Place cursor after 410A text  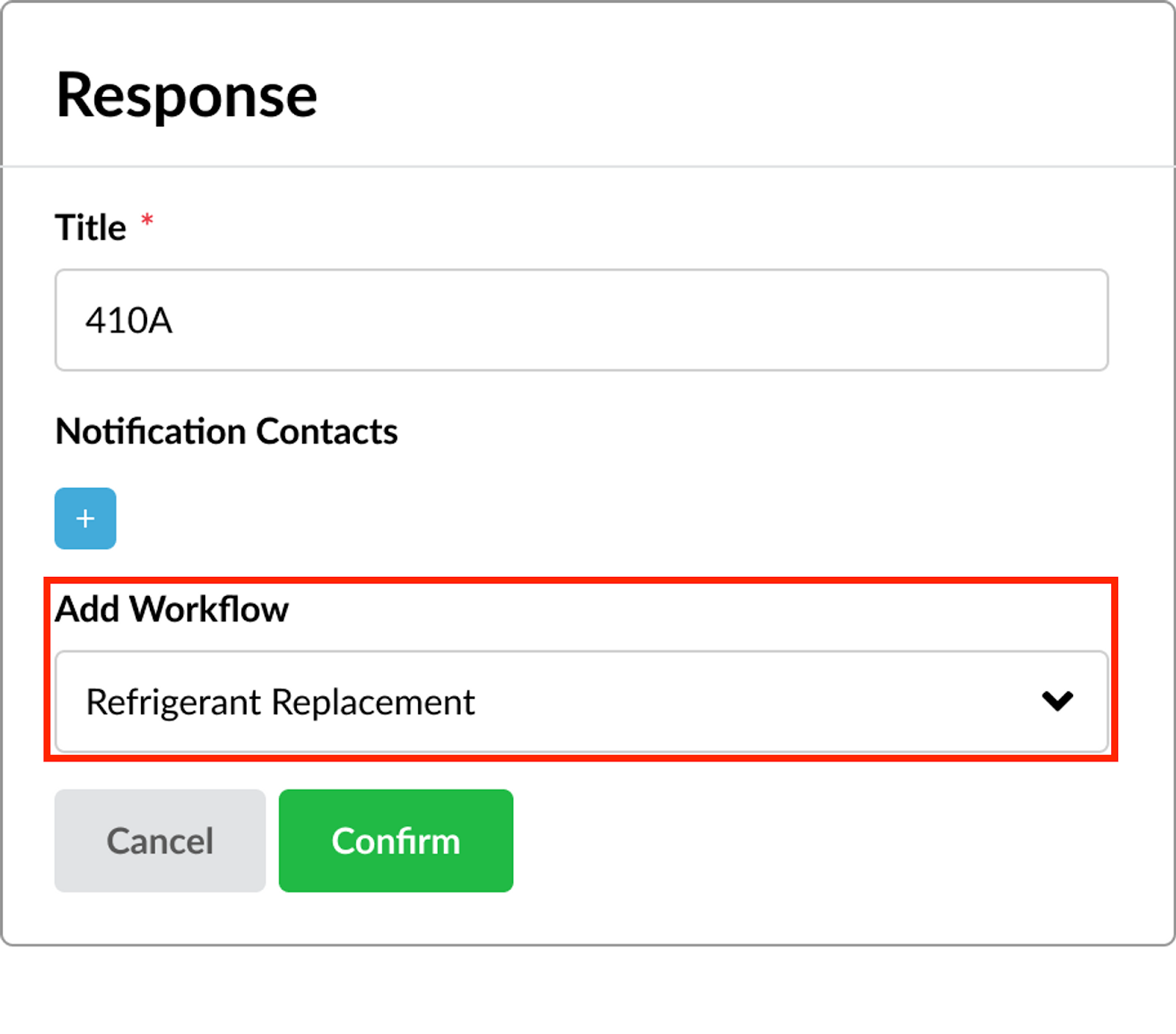tap(175, 320)
